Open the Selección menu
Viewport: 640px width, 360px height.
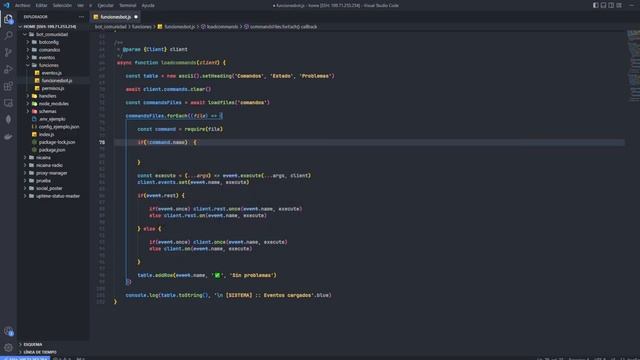point(62,5)
